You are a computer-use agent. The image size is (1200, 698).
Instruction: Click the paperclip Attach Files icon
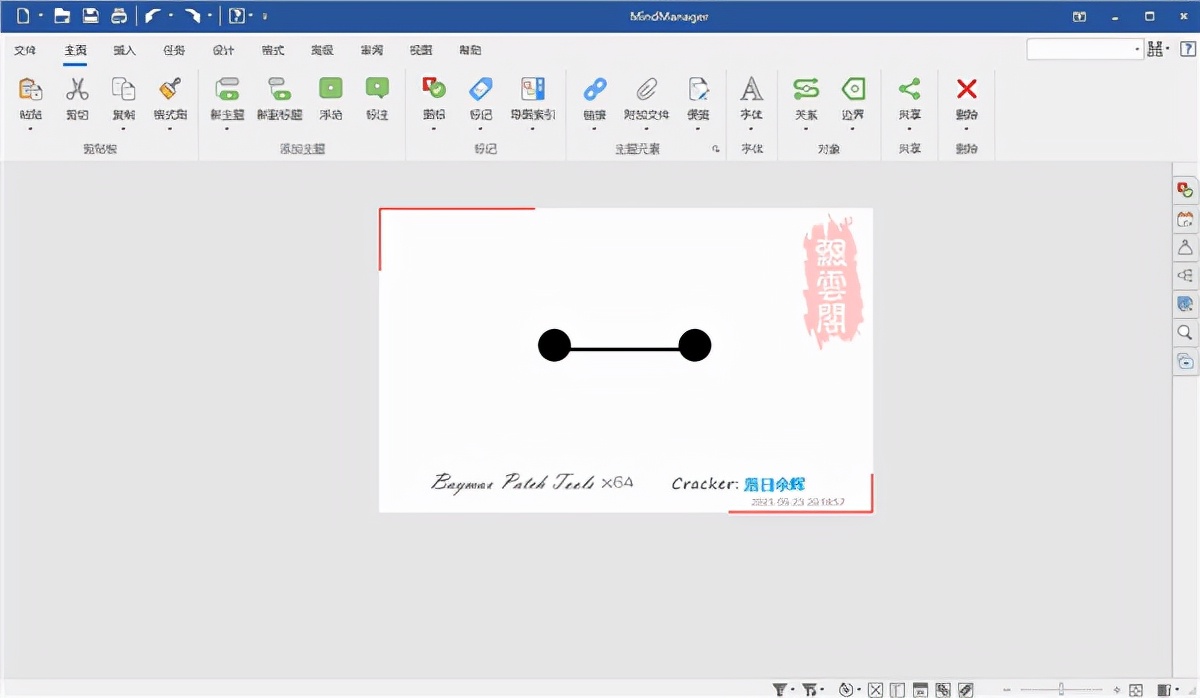click(x=646, y=90)
